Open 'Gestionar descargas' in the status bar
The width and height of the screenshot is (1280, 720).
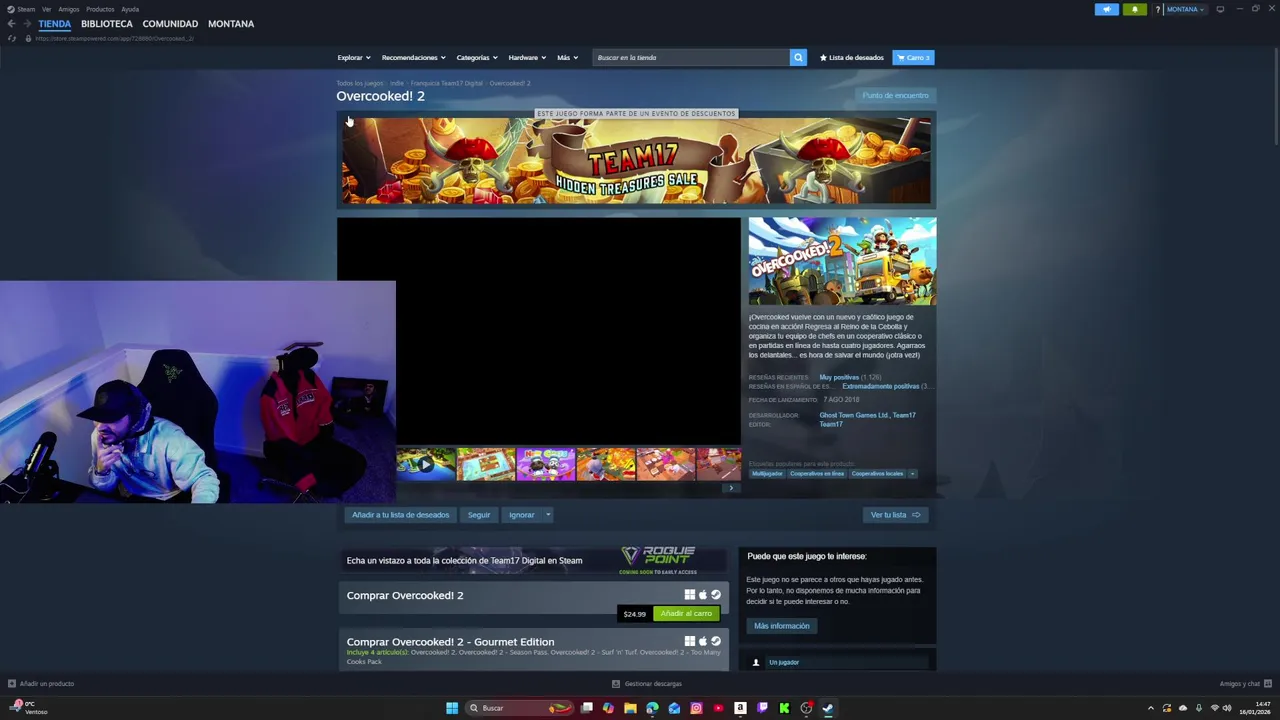647,684
